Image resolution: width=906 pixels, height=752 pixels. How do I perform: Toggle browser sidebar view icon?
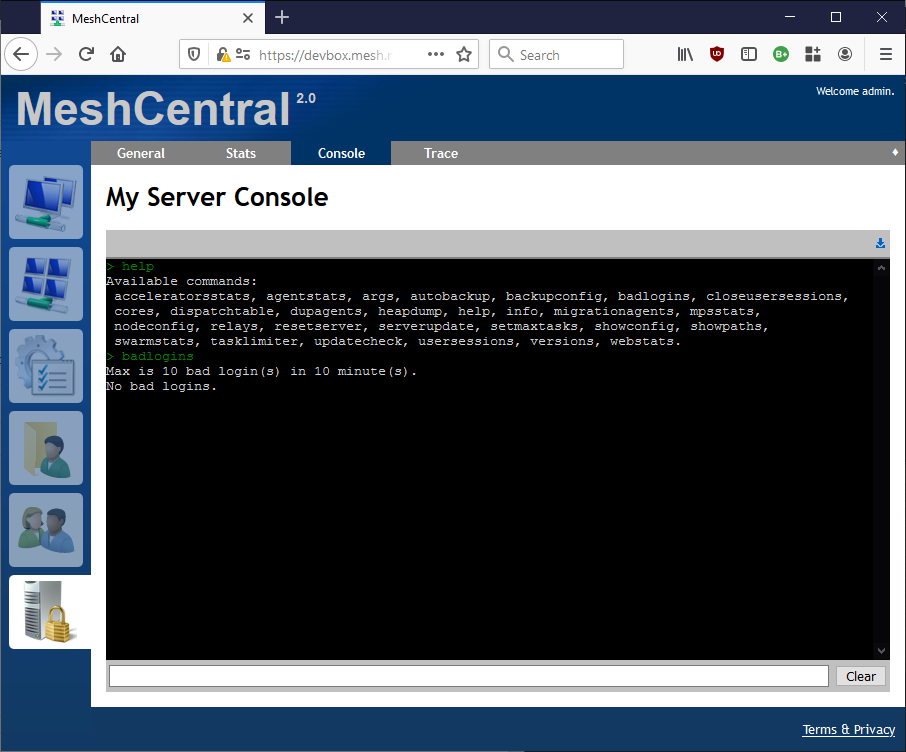[x=749, y=54]
